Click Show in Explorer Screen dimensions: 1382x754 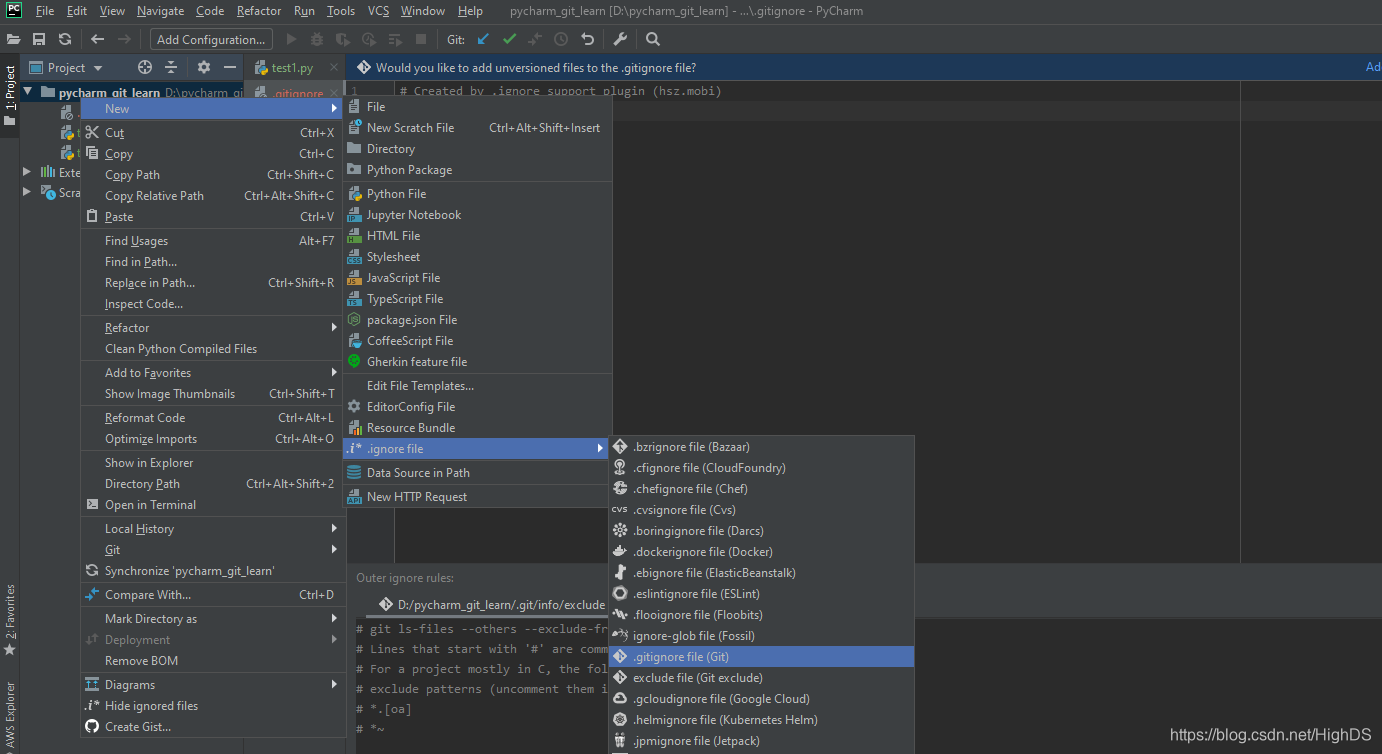point(212,463)
